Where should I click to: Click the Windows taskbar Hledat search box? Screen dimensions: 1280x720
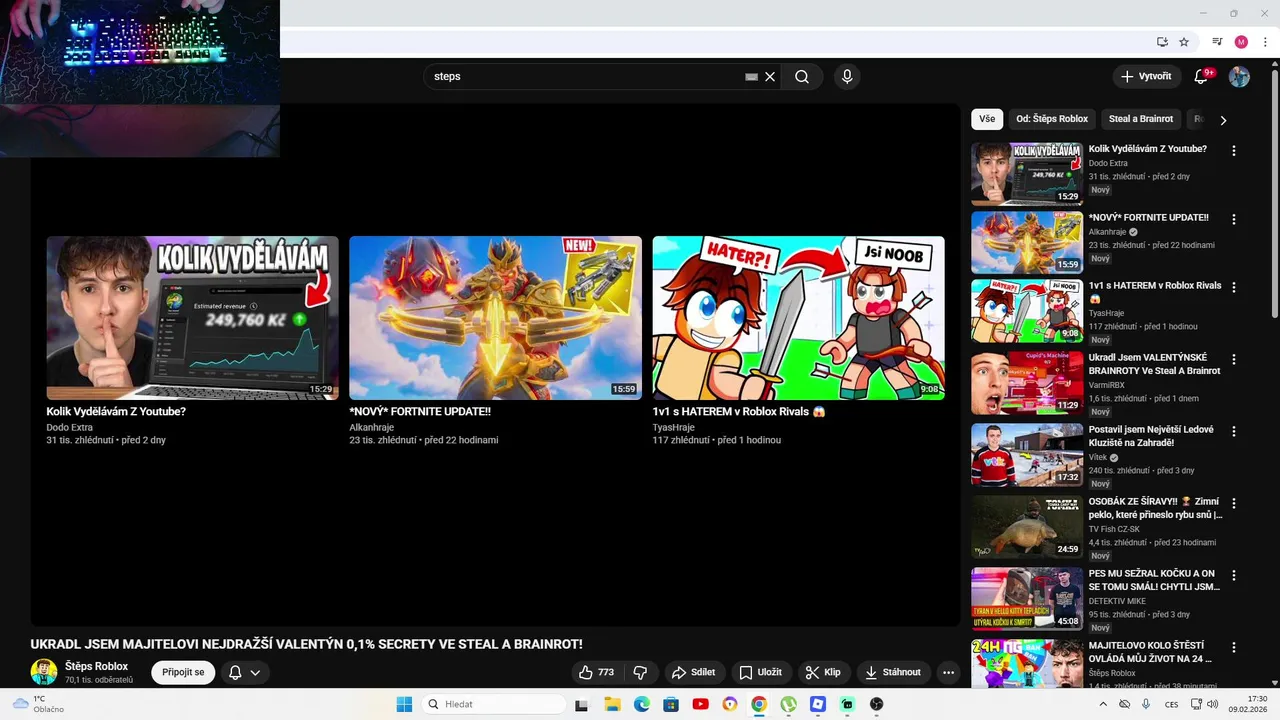(494, 704)
